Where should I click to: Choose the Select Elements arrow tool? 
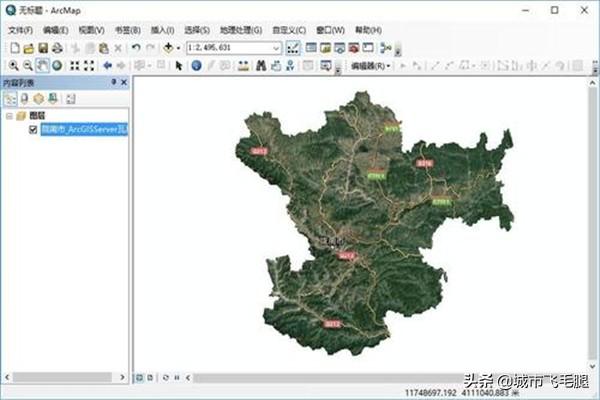[178, 66]
